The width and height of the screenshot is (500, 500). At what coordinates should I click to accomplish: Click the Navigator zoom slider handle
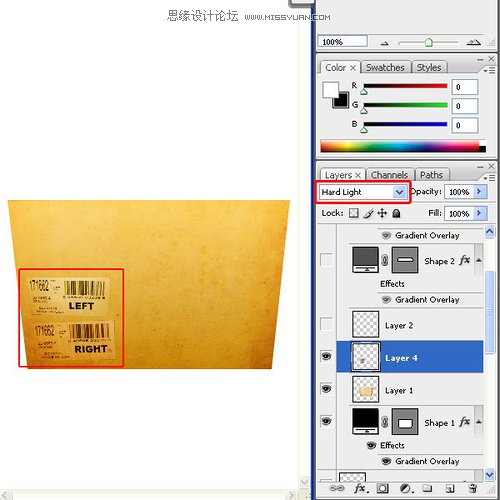point(429,43)
